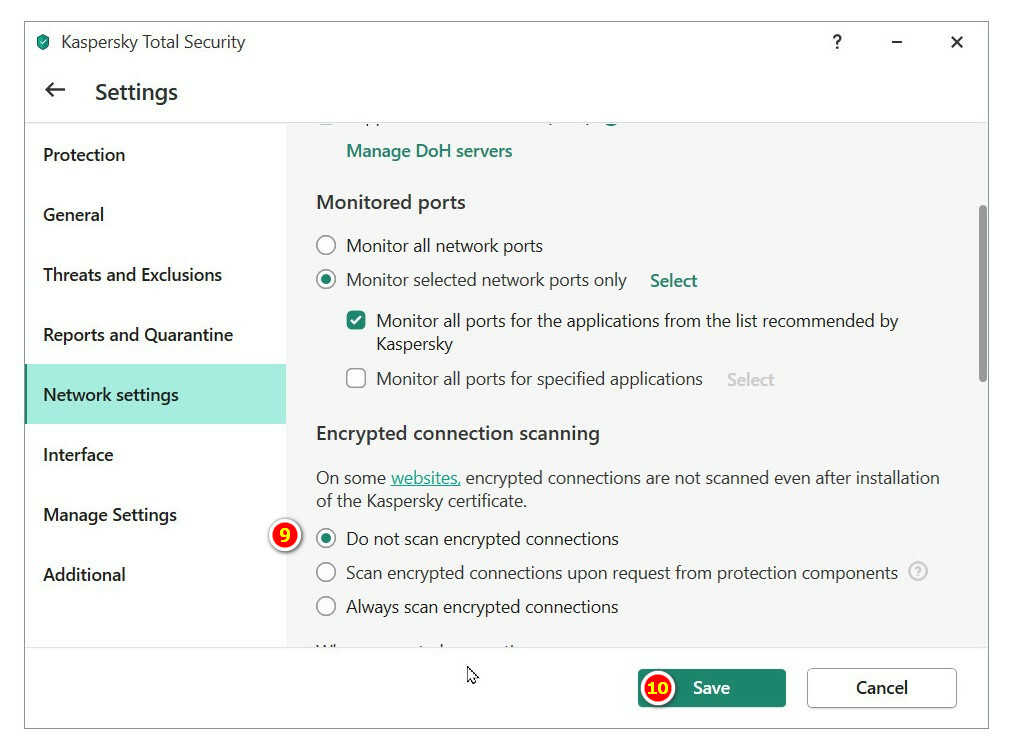Image resolution: width=1014 pixels, height=748 pixels.
Task: Cancel the settings changes
Action: click(881, 688)
